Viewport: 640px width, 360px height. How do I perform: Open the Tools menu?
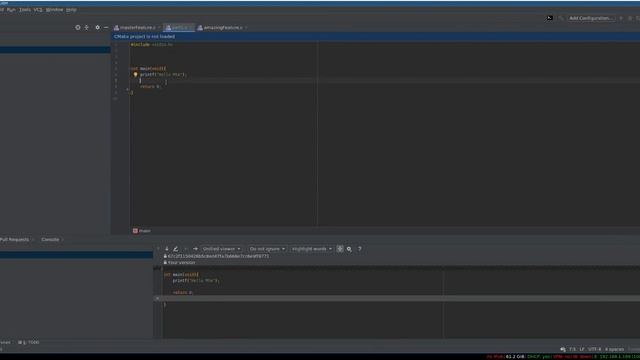click(25, 9)
